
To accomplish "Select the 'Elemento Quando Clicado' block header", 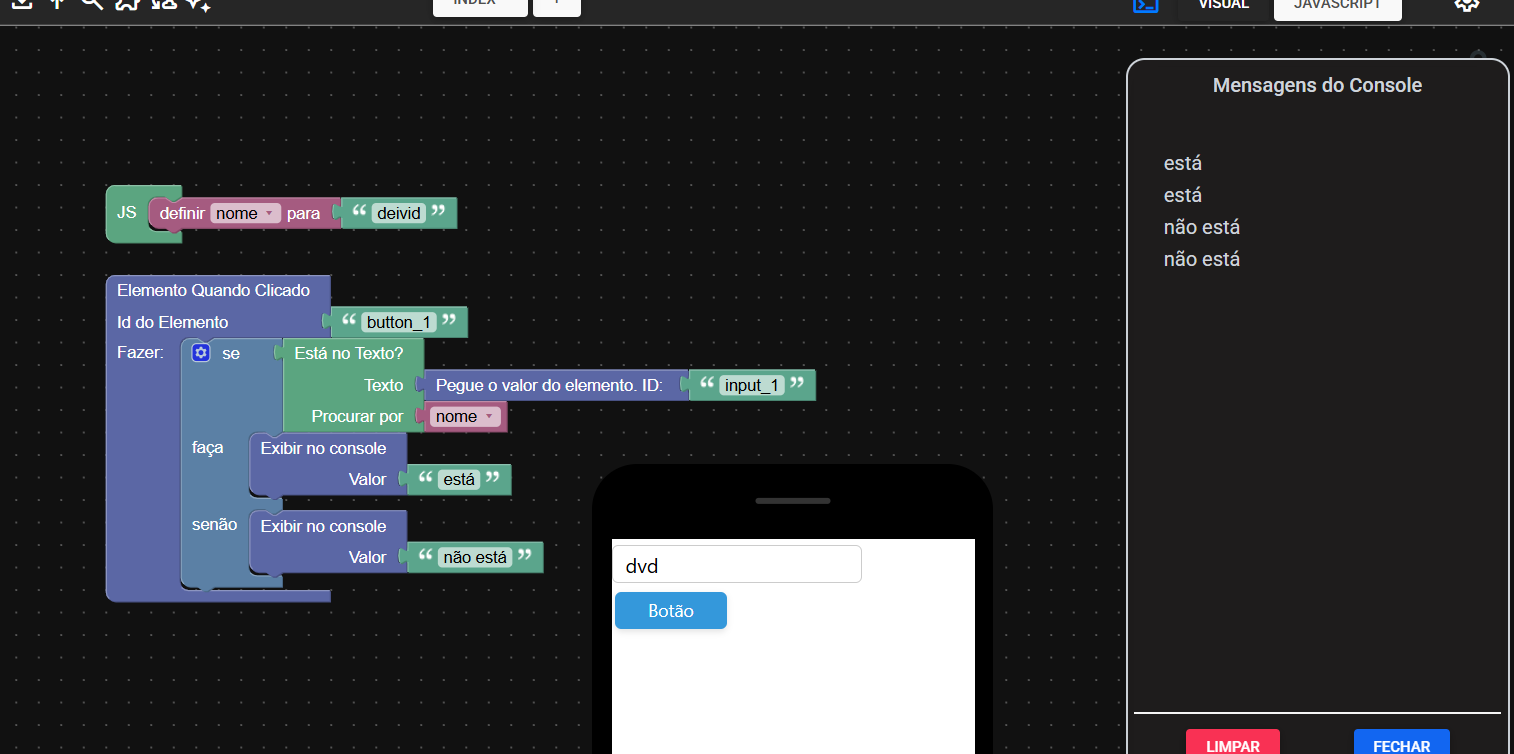I will pyautogui.click(x=213, y=291).
